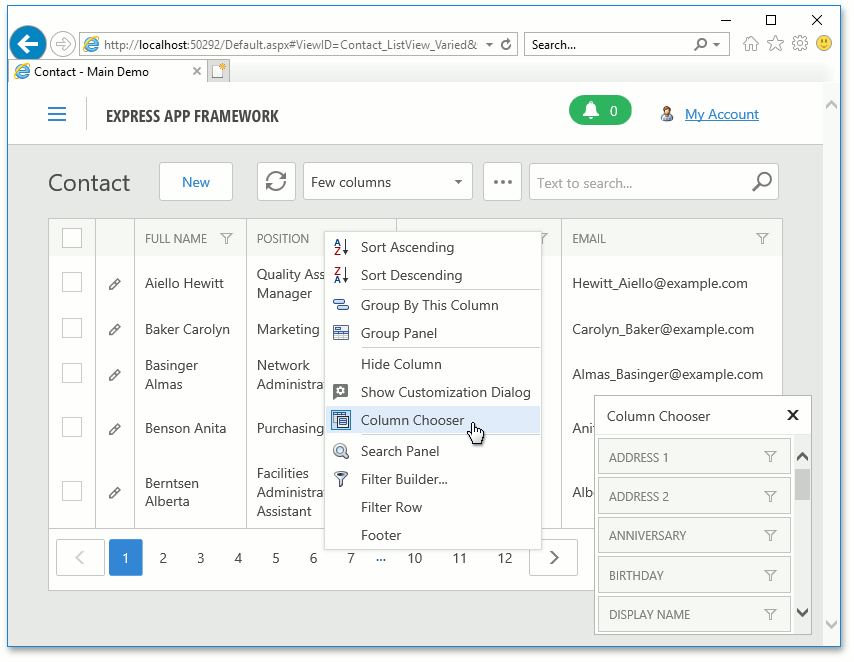The height and width of the screenshot is (662, 854).
Task: Toggle the select-all header checkbox
Action: click(x=72, y=238)
